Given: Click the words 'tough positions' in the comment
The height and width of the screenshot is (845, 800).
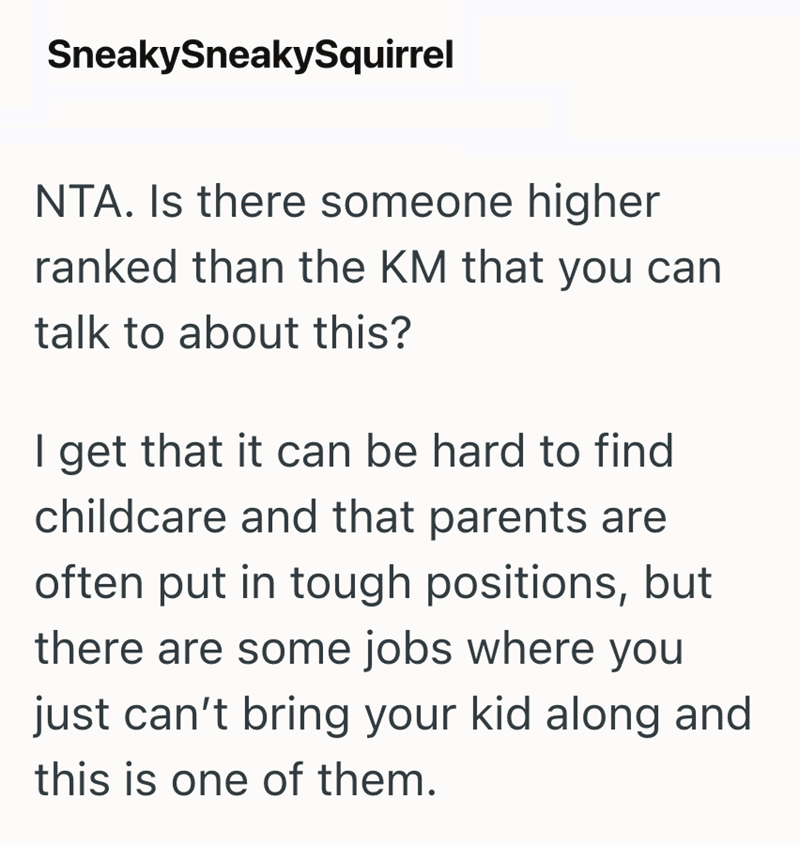Looking at the screenshot, I should click(x=453, y=585).
